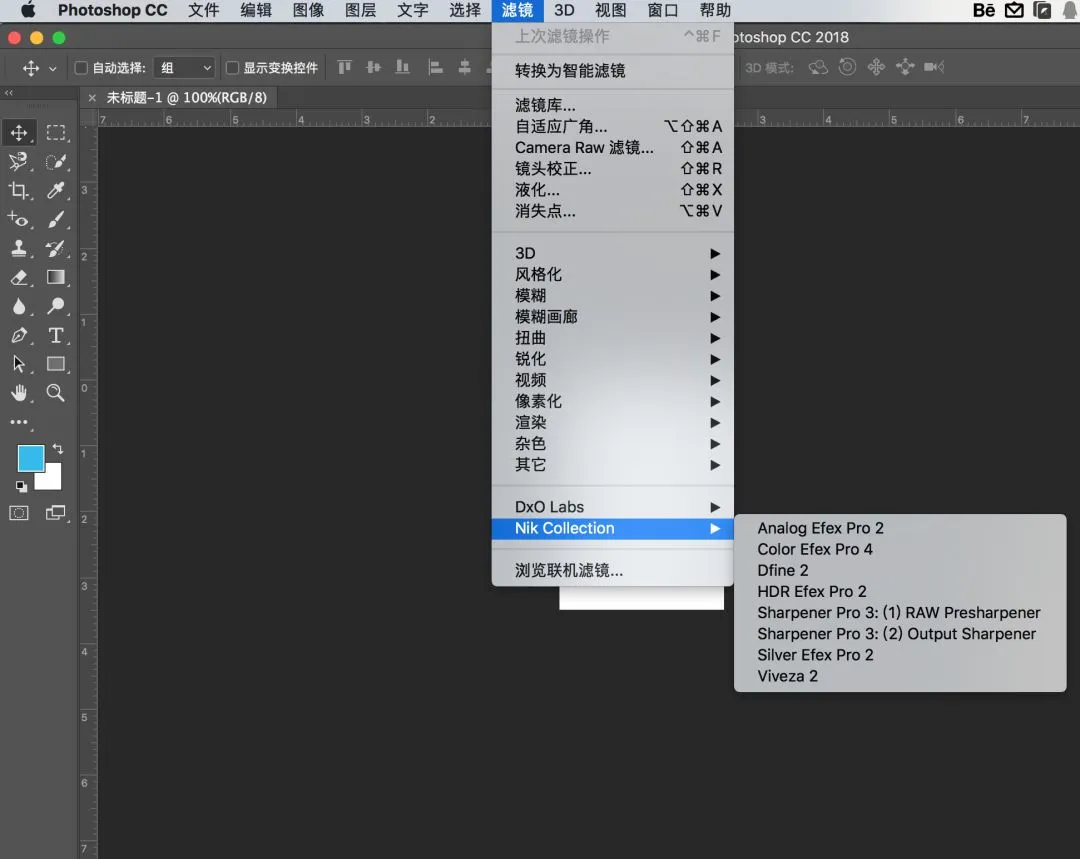Select the Pen tool
Viewport: 1080px width, 859px height.
point(19,335)
